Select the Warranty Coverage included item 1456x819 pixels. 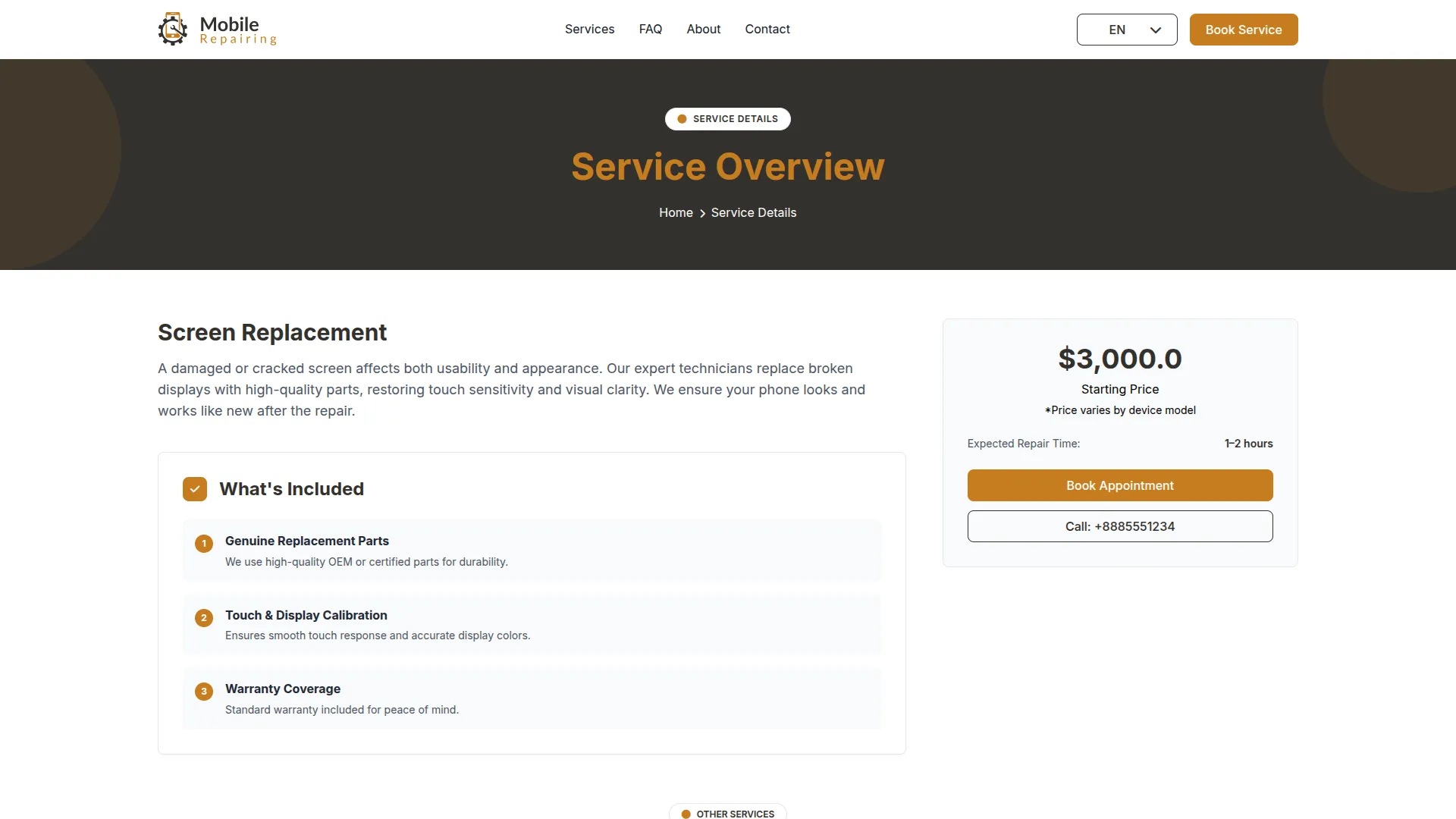(531, 698)
